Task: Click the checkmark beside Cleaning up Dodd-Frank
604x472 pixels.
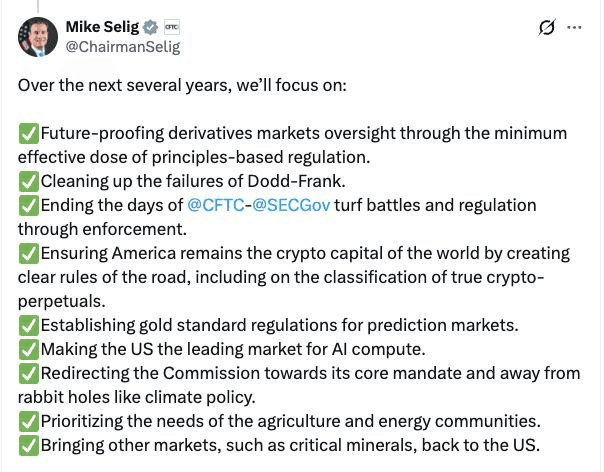Action: (x=28, y=181)
